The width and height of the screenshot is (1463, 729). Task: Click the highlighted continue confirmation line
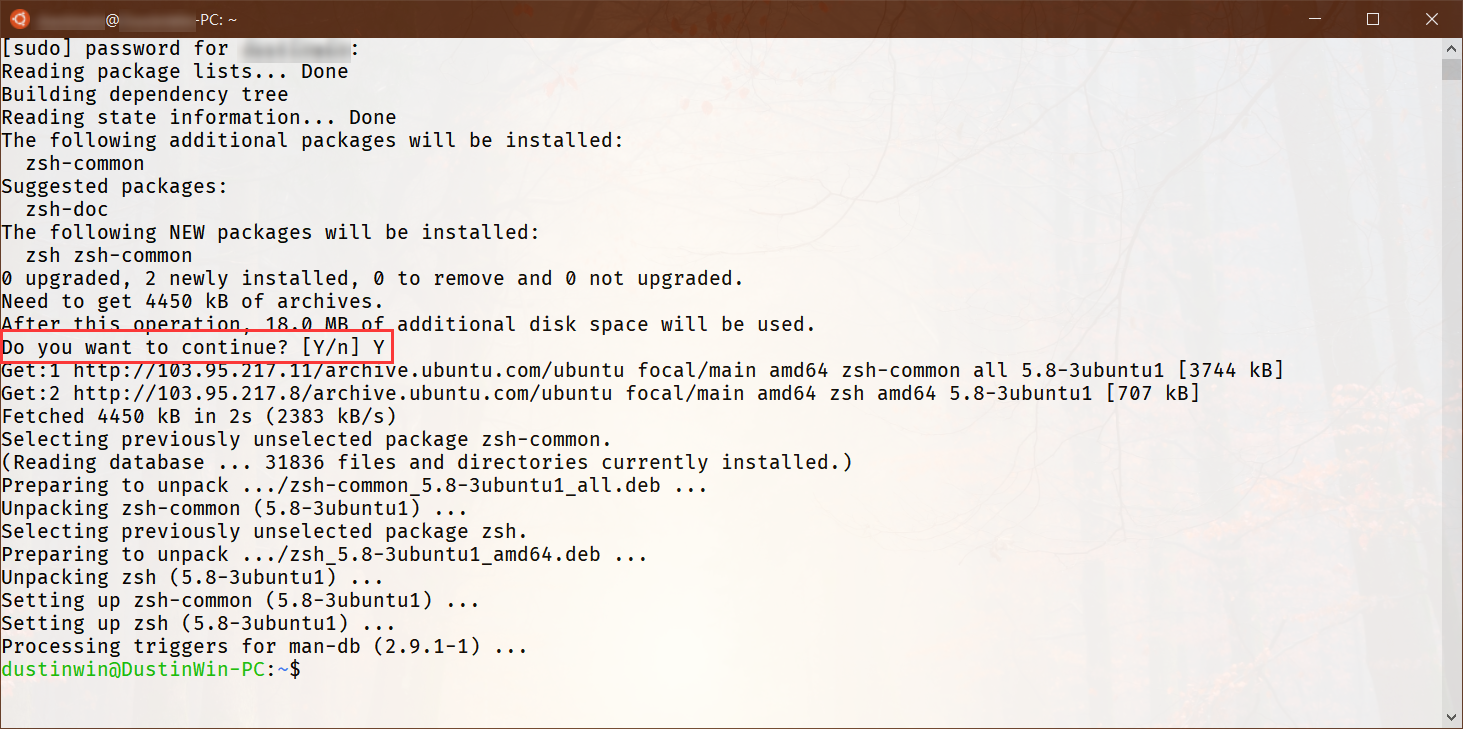coord(196,346)
